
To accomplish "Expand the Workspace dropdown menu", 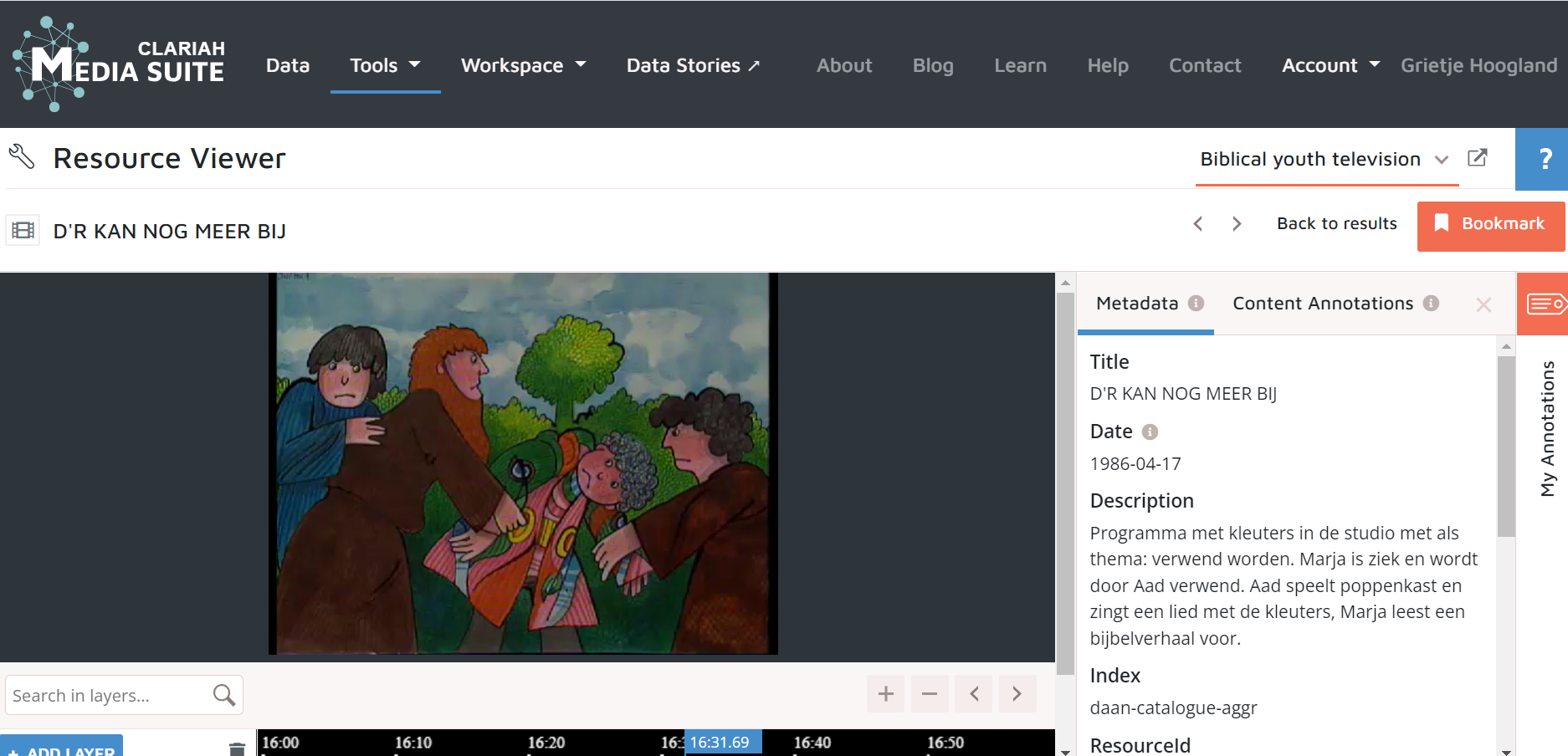I will tap(523, 65).
